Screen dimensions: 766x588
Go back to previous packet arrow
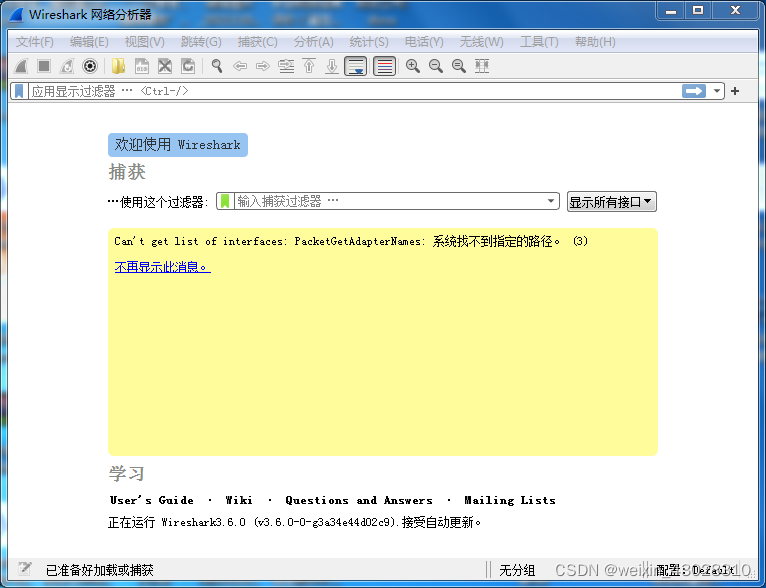pyautogui.click(x=240, y=66)
